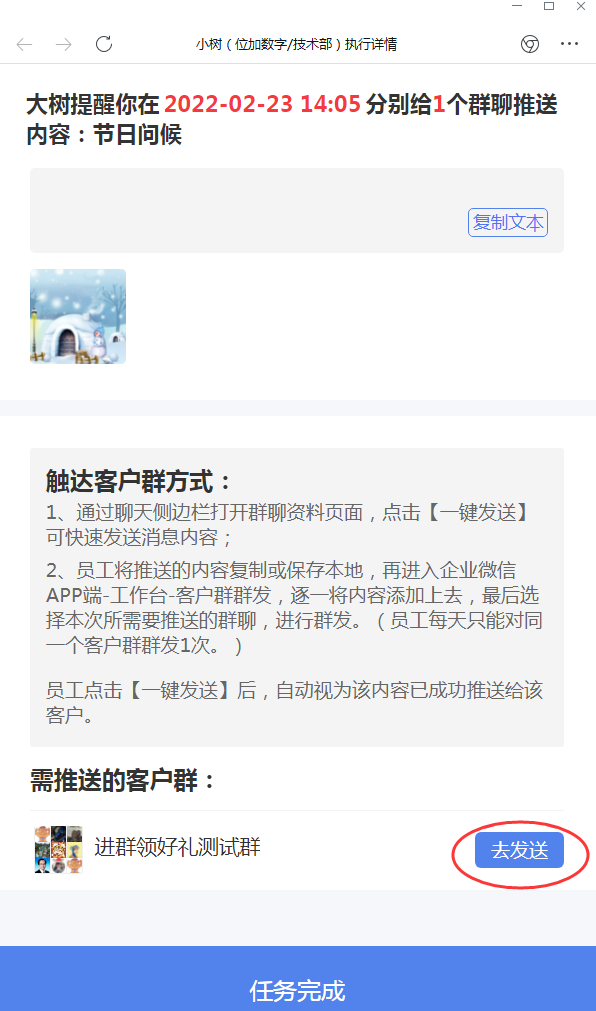Go back using the left arrow
596x1011 pixels.
coord(25,44)
